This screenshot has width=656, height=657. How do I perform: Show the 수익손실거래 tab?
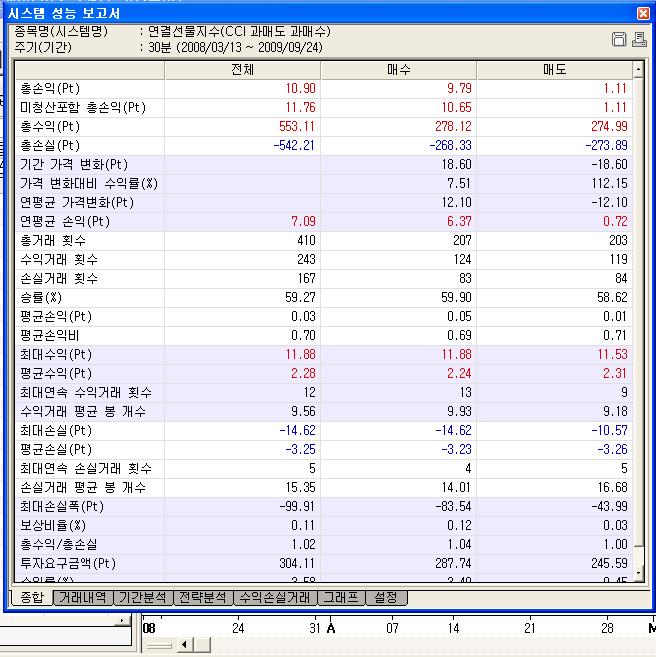(274, 598)
